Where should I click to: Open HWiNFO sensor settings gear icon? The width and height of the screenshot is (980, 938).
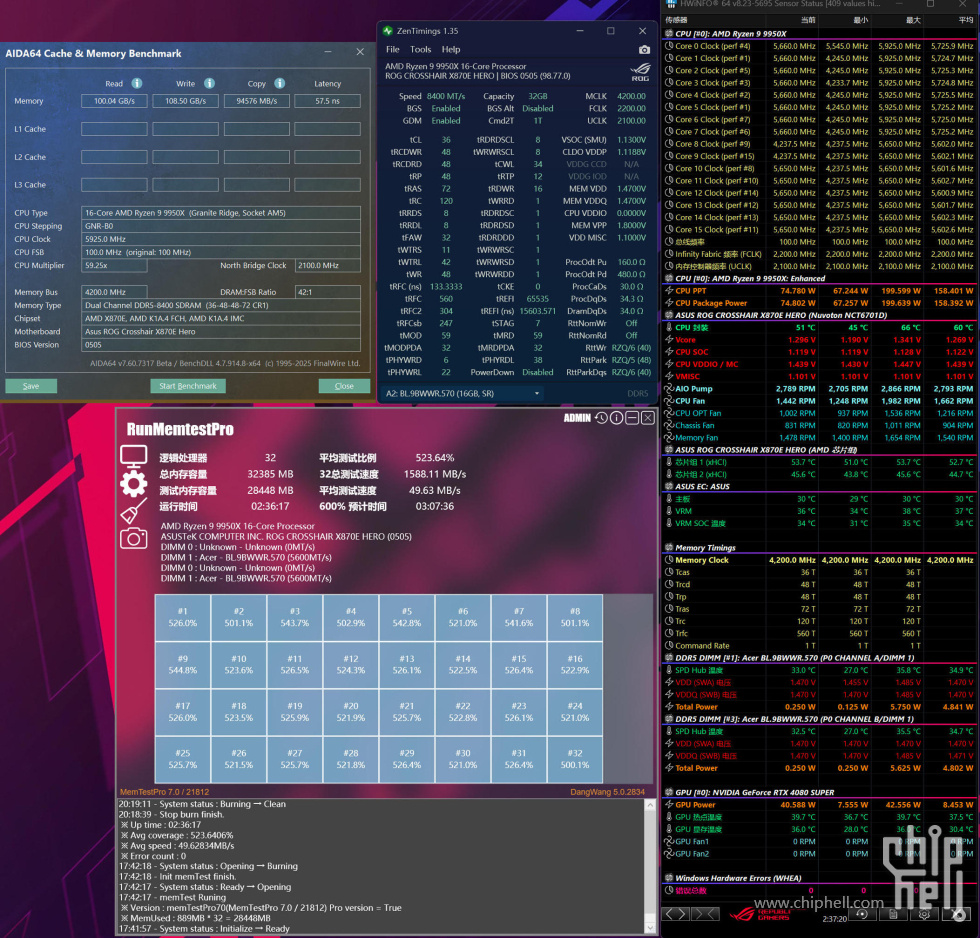(924, 914)
